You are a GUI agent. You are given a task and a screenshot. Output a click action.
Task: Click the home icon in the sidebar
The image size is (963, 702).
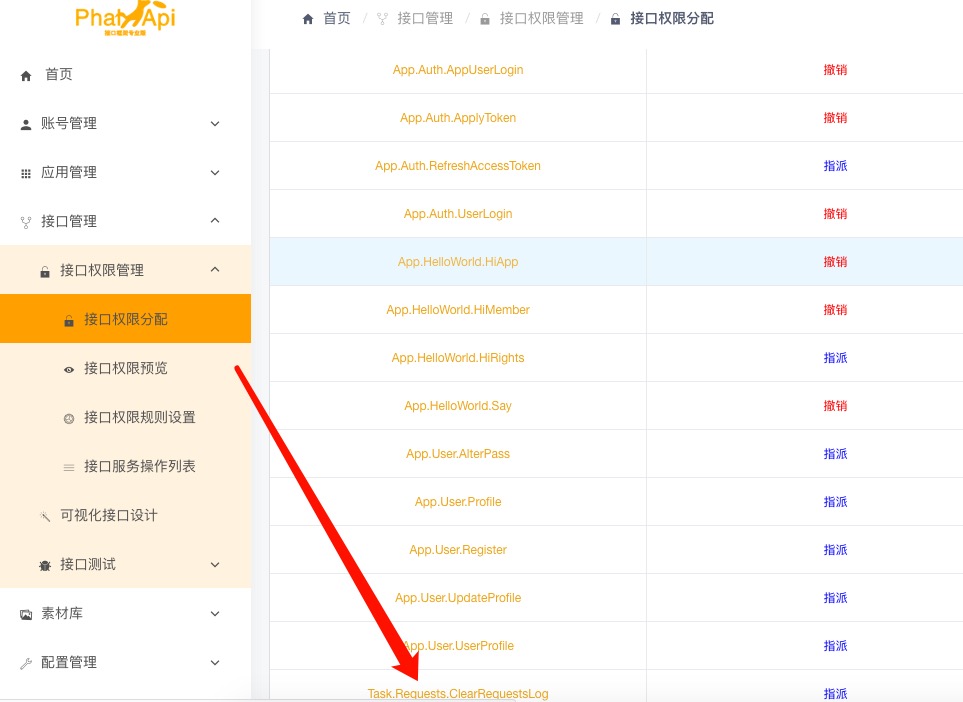[26, 75]
